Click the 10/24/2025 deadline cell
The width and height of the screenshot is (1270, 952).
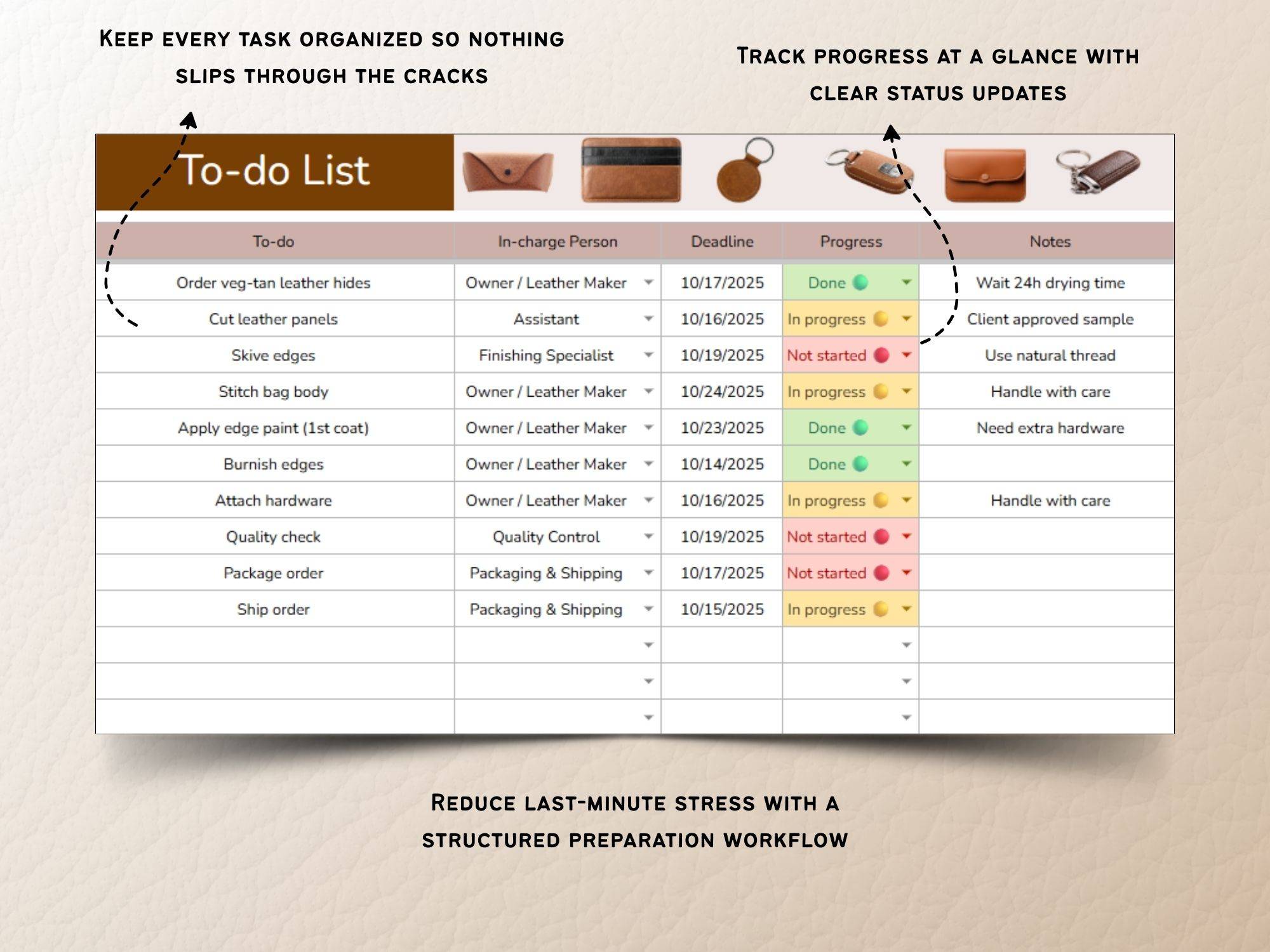click(x=722, y=392)
